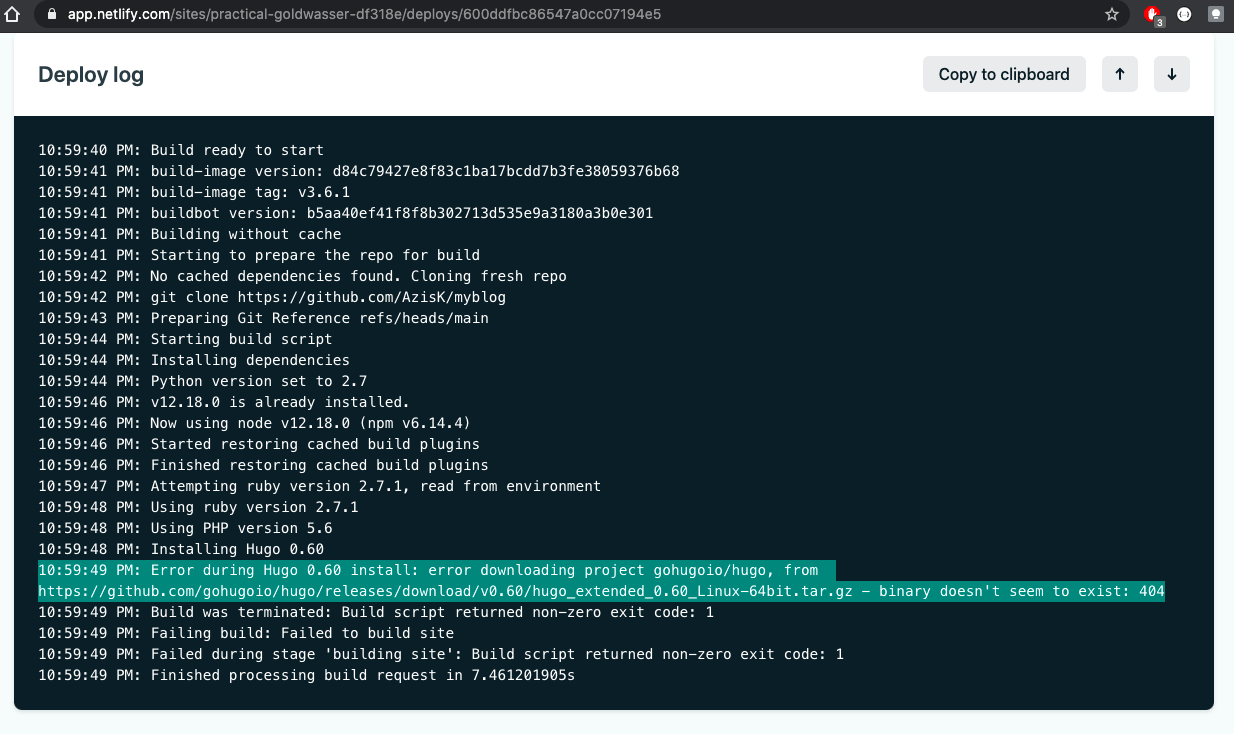Select 'Build was terminated' log line

click(x=376, y=612)
